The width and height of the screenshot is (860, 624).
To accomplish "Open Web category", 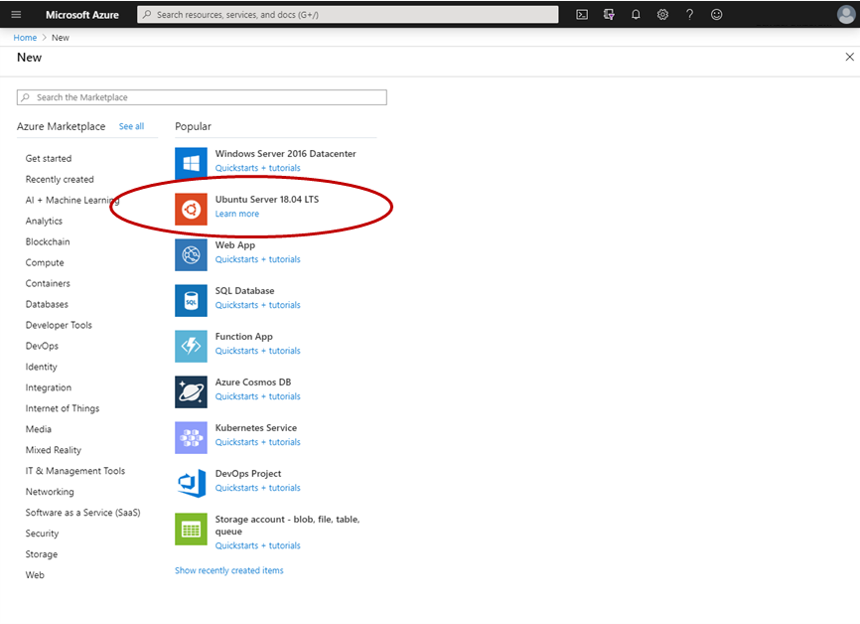I will point(35,575).
